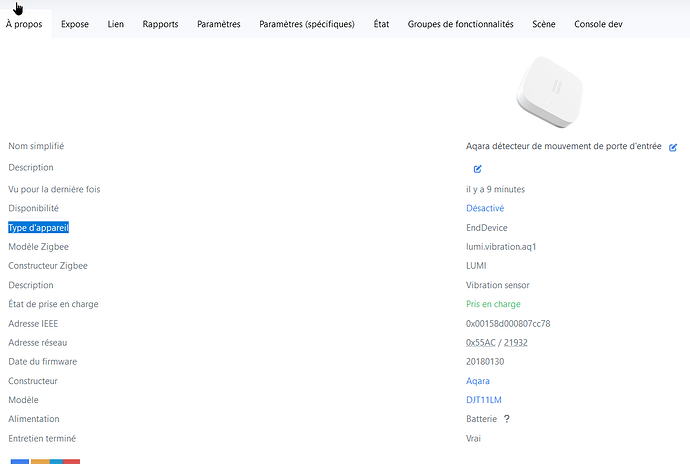This screenshot has height=464, width=690.
Task: Open Paramètres (spécifiques) tab
Action: tap(307, 24)
